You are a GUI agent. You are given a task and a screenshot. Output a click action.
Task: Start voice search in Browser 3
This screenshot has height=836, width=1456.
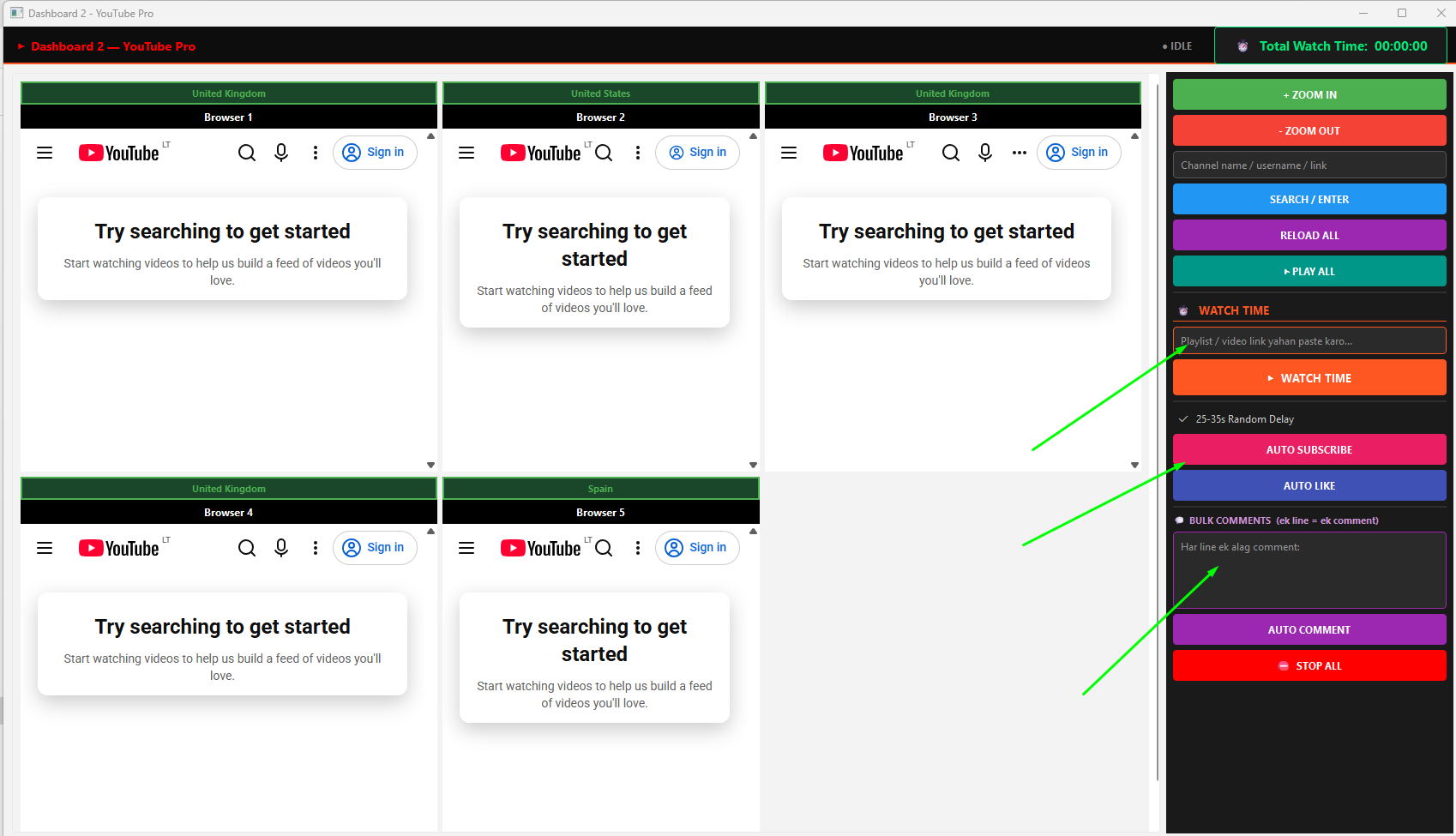[x=985, y=153]
